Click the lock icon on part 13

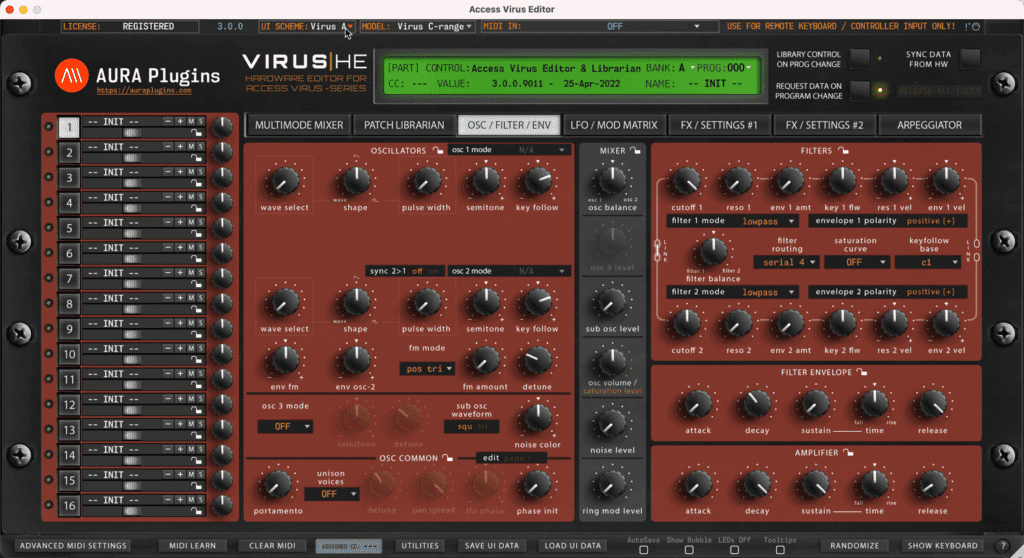click(196, 435)
